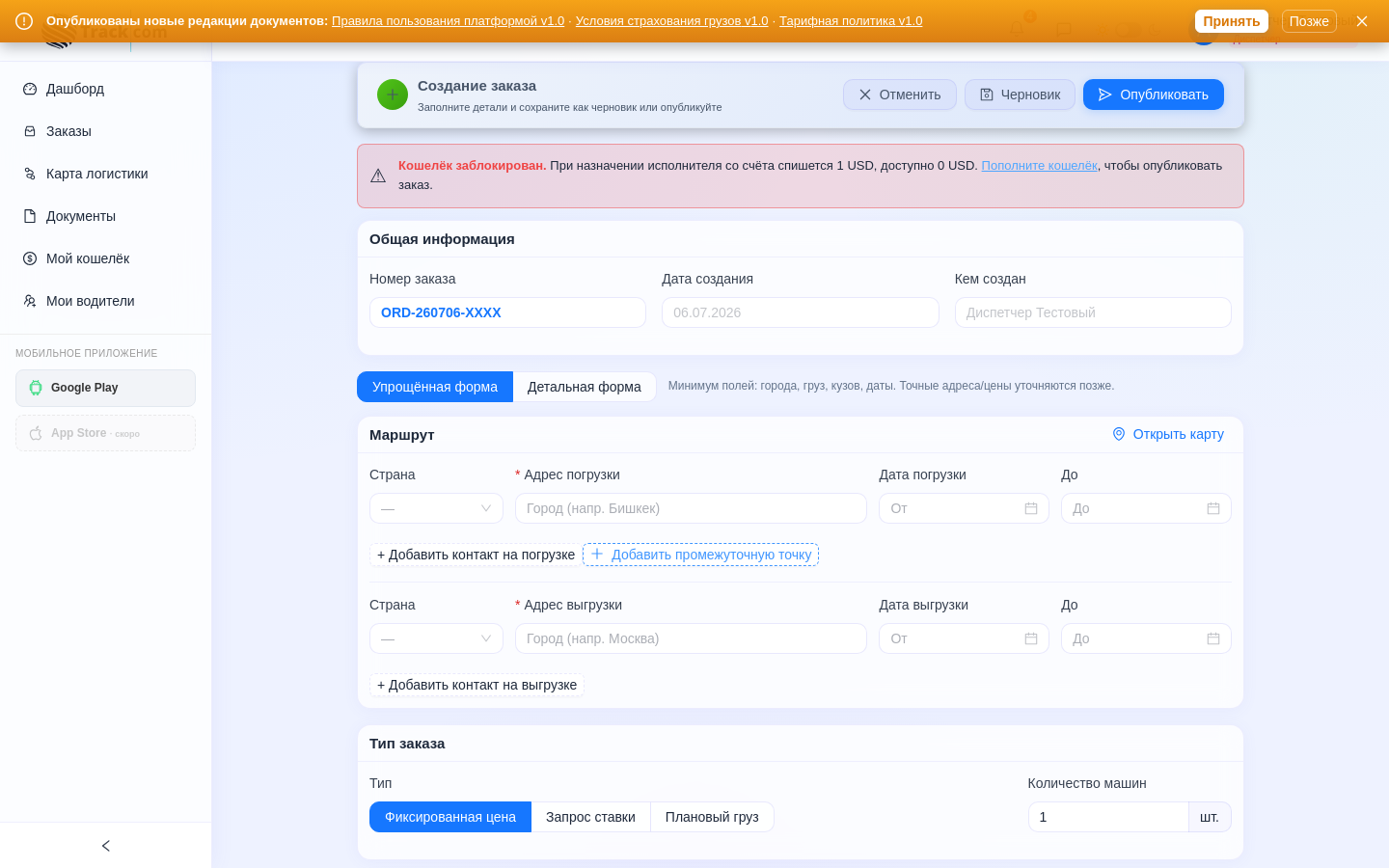Select Плановый груз order type

point(712,817)
